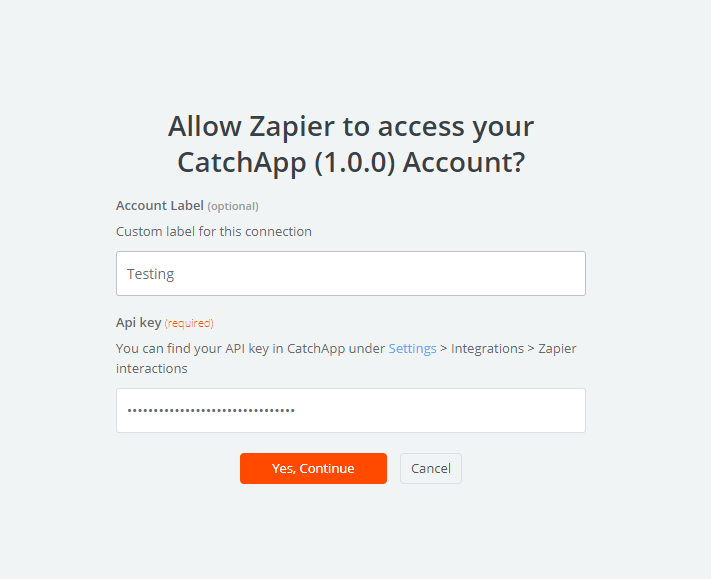Click the Custom label for this connection description
This screenshot has height=579, width=711.
point(214,232)
